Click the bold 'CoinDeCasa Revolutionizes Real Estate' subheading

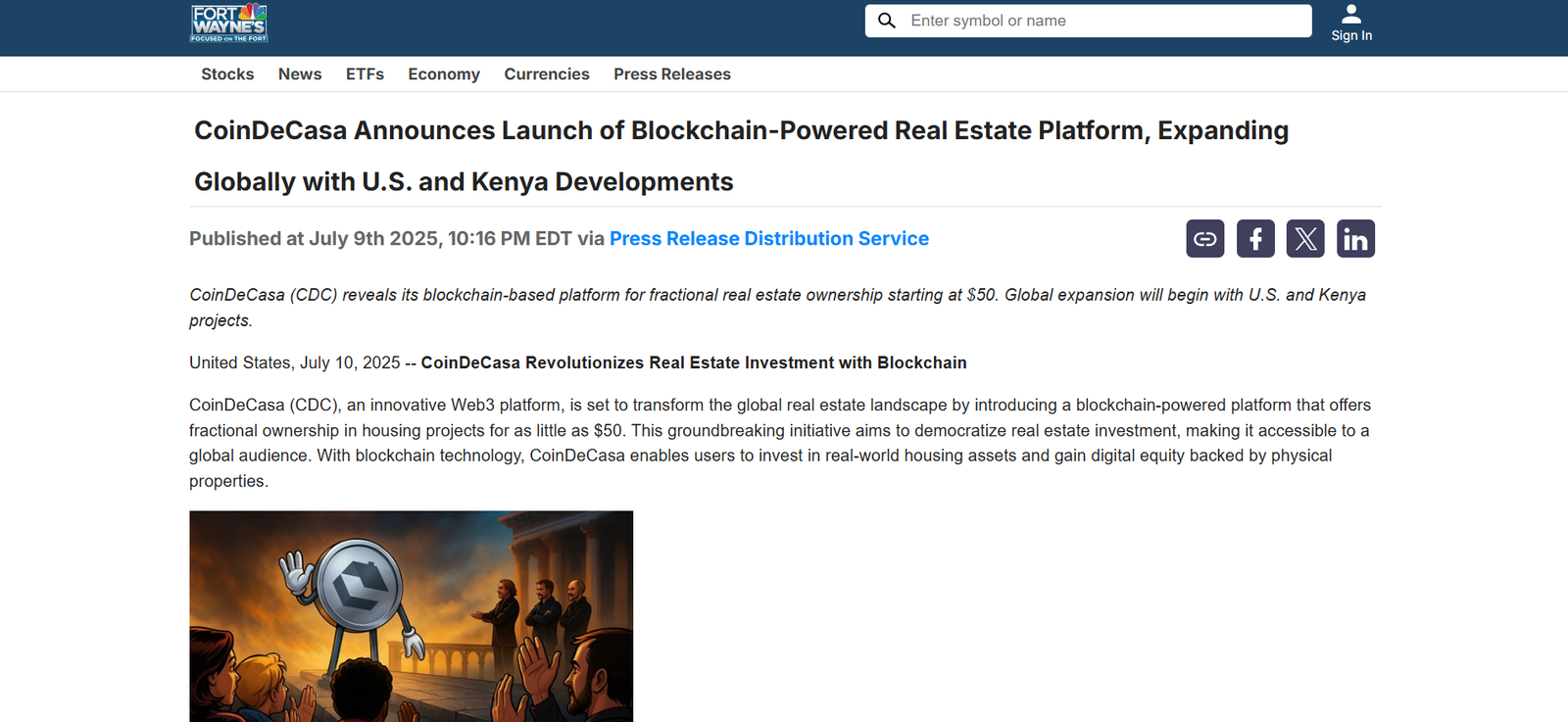(693, 362)
